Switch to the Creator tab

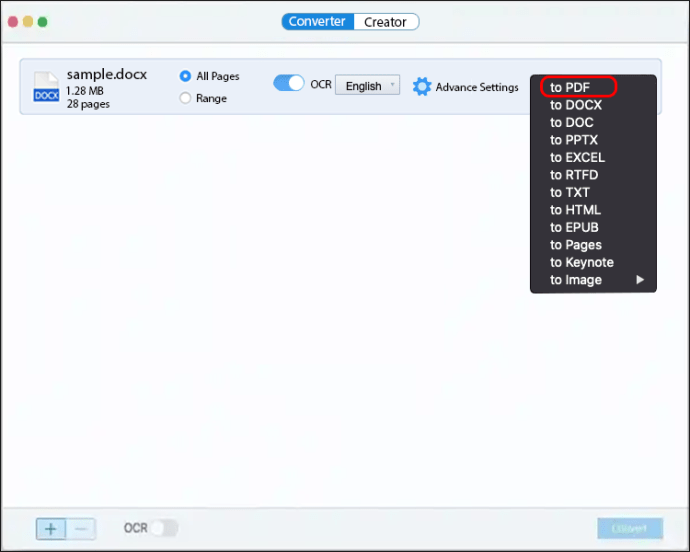click(386, 22)
